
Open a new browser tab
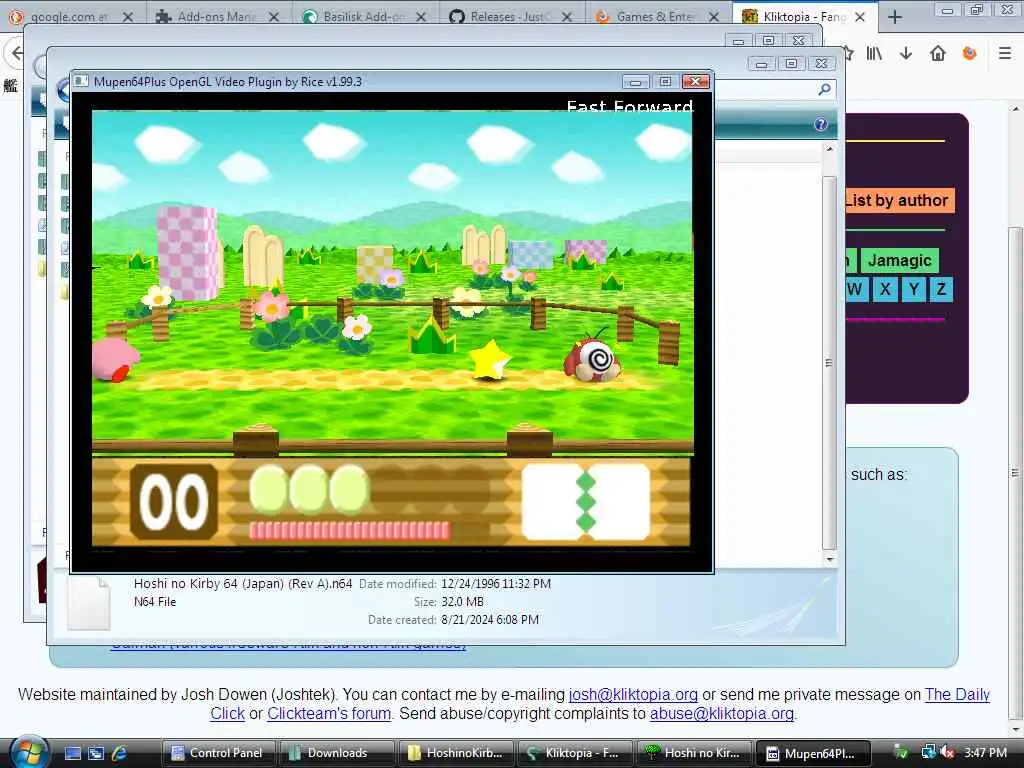click(895, 17)
